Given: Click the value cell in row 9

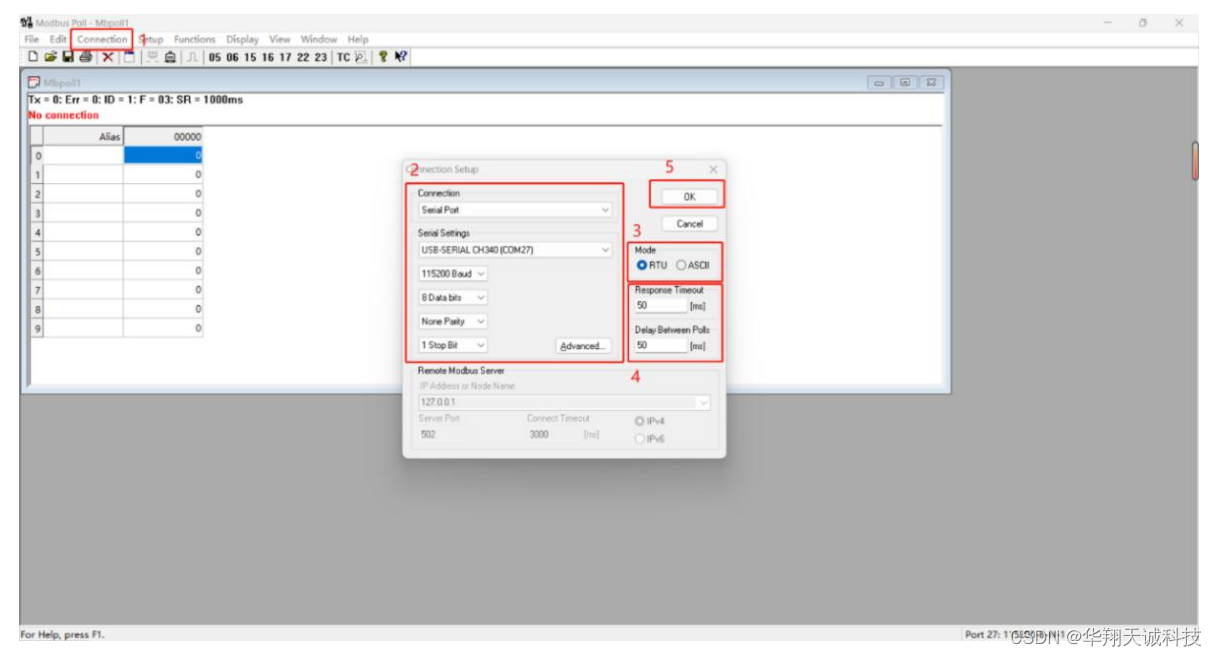Looking at the screenshot, I should [x=163, y=328].
